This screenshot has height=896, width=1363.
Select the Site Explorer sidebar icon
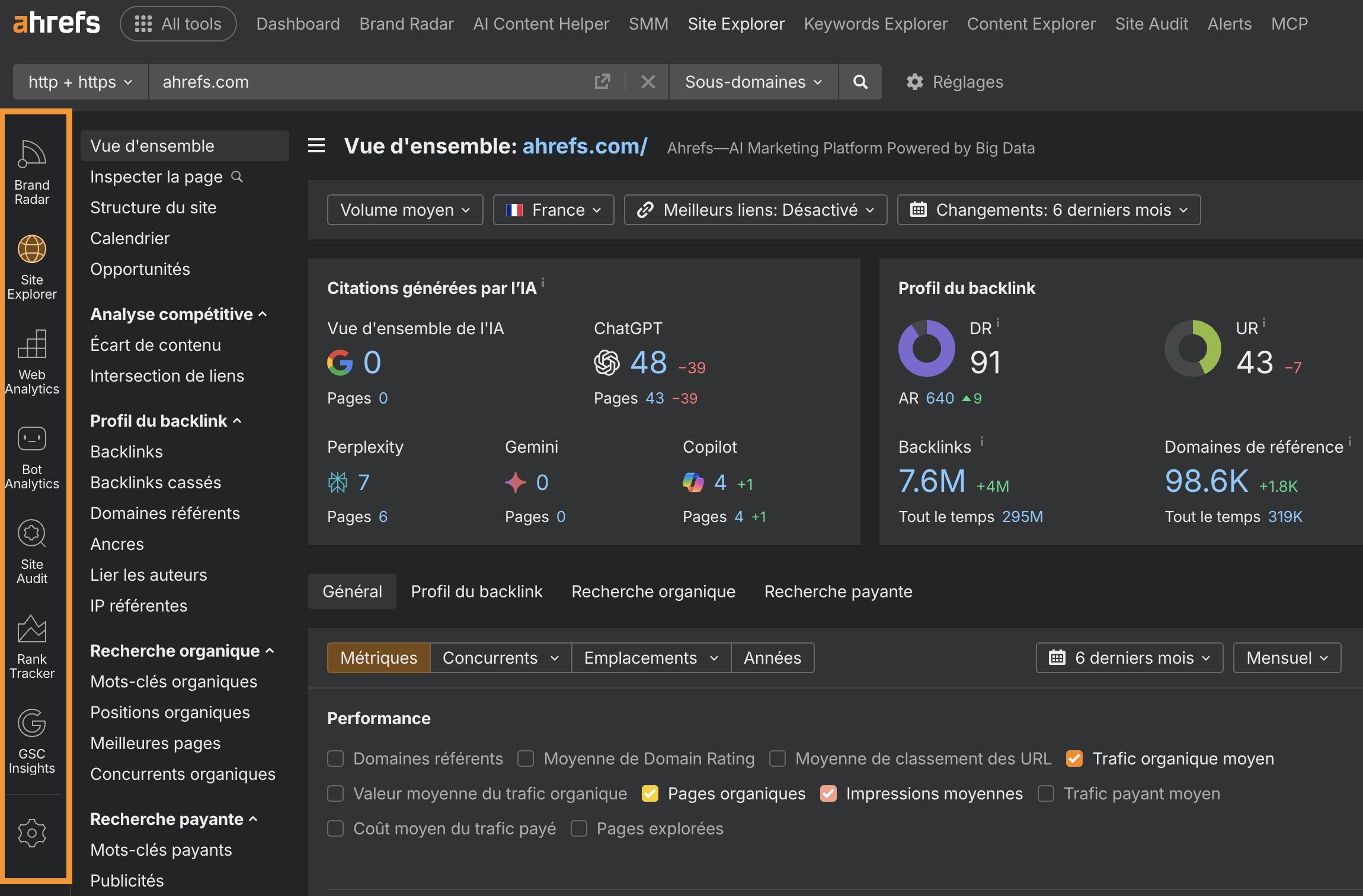point(32,267)
